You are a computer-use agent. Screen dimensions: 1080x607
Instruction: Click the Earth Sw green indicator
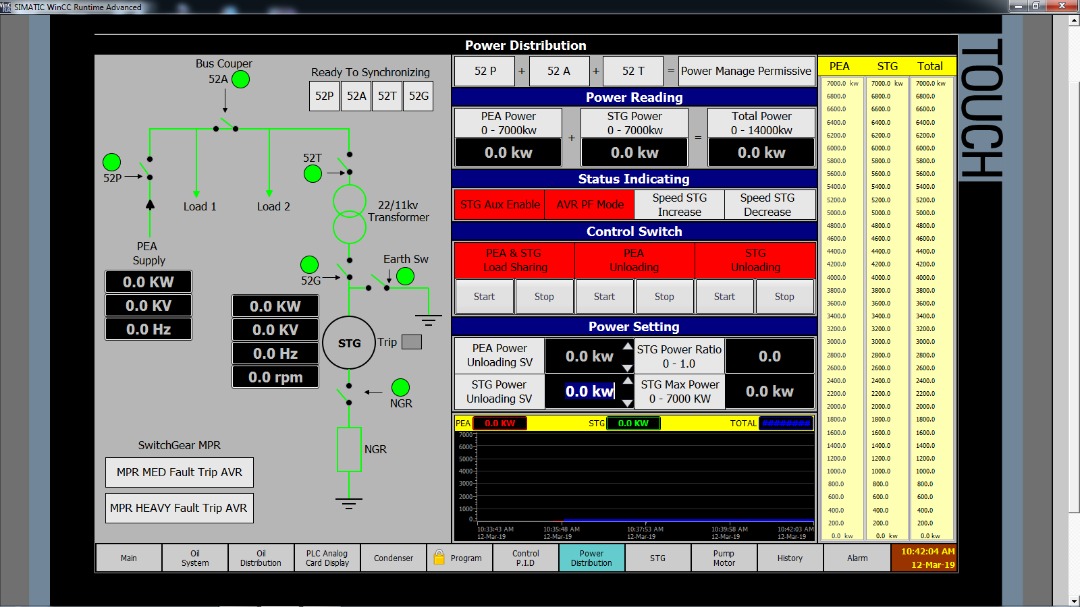(x=405, y=276)
